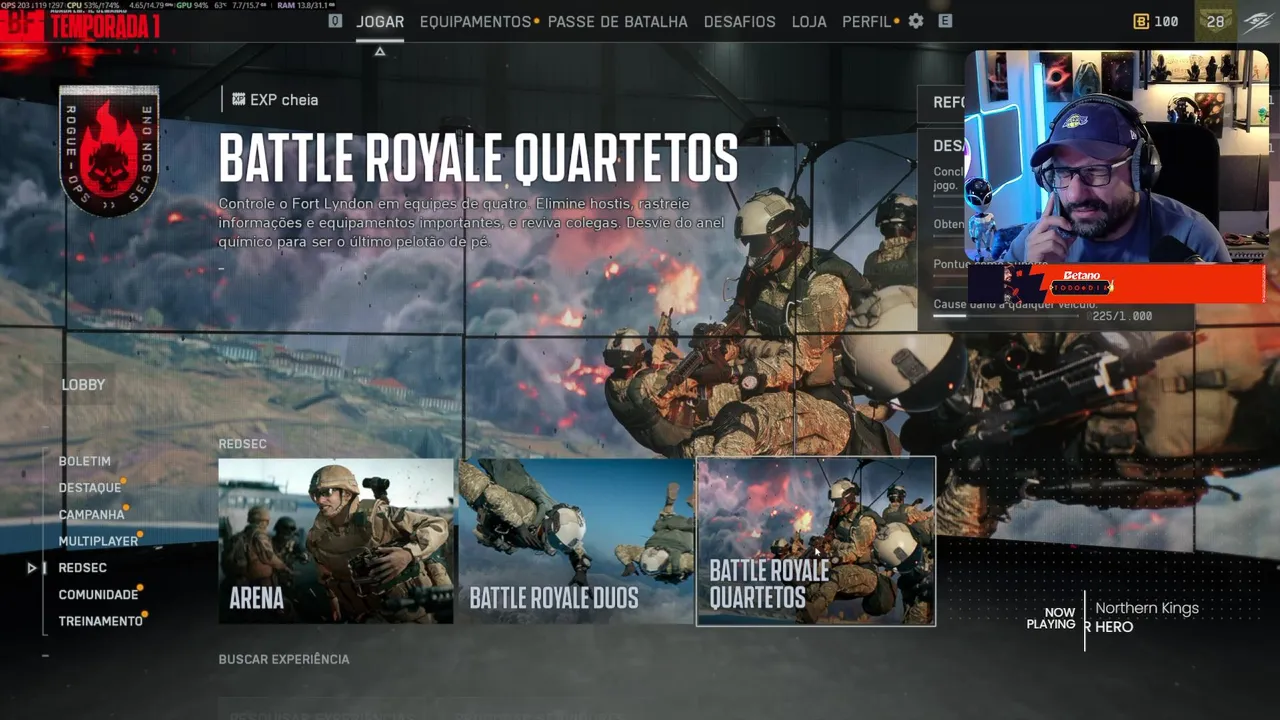Switch to the EQUIPAMENTOS tab
The width and height of the screenshot is (1280, 720).
coord(476,21)
